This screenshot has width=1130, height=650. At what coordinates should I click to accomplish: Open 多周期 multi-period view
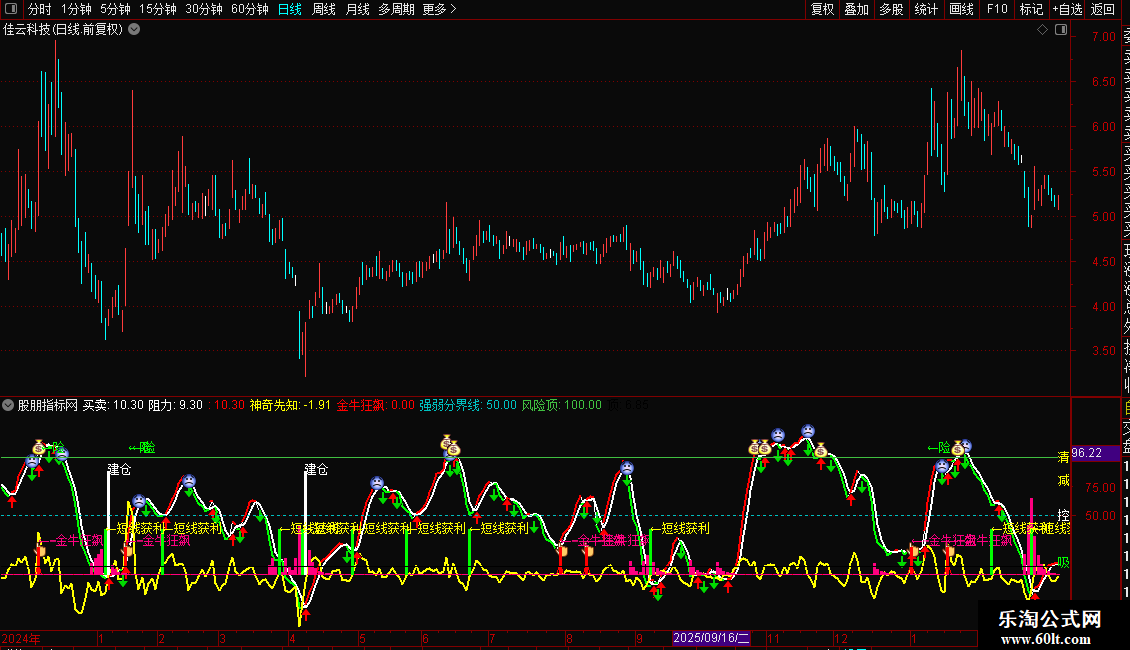pos(396,9)
